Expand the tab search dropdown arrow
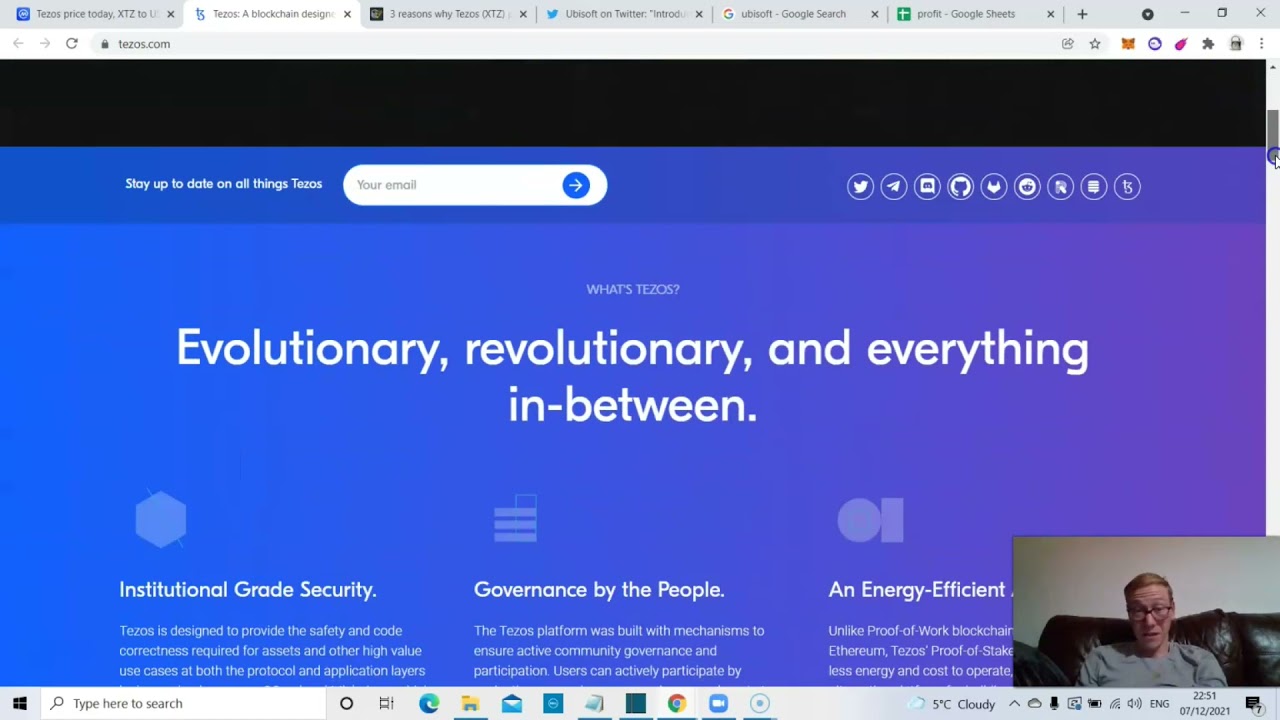 point(1148,14)
